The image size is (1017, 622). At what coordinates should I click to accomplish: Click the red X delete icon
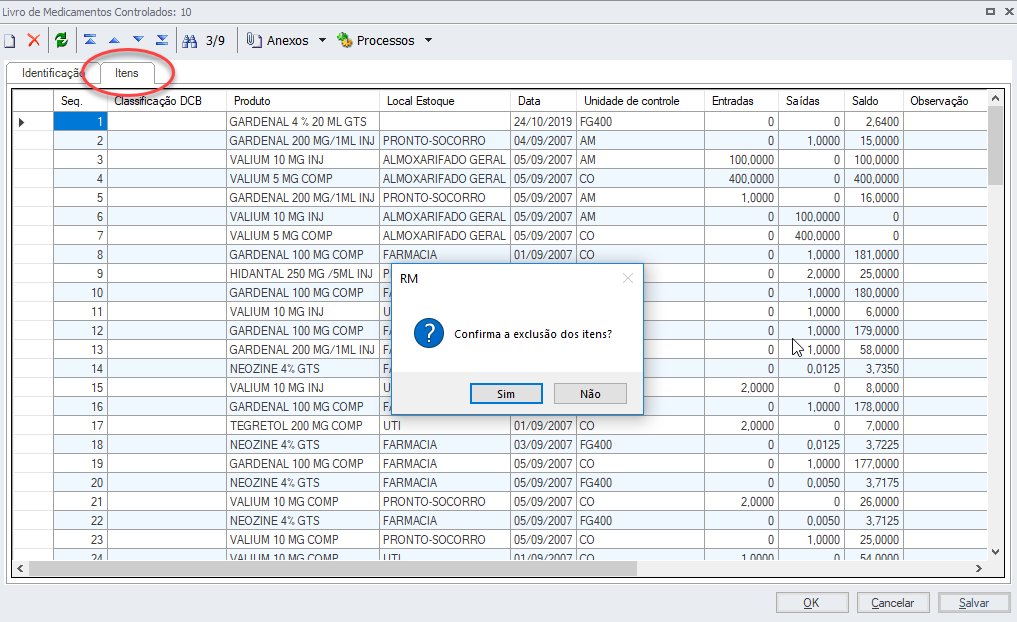tap(34, 40)
